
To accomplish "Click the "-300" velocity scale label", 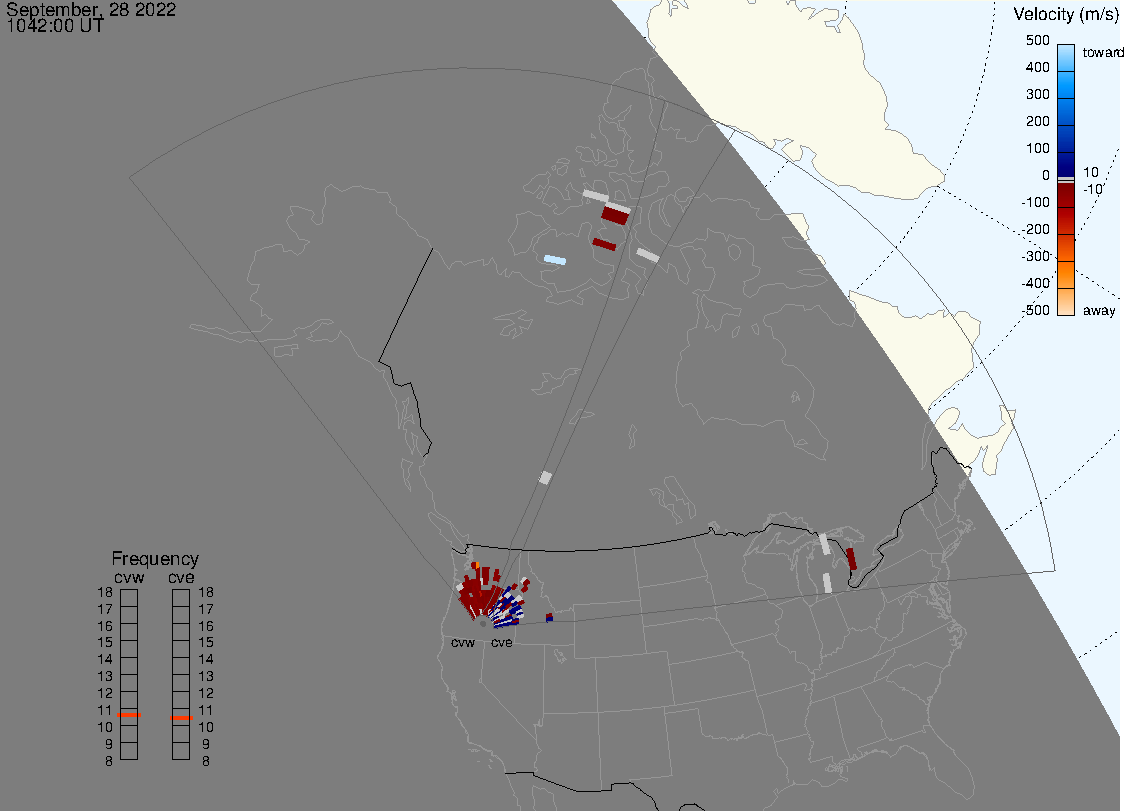I will pyautogui.click(x=1035, y=256).
